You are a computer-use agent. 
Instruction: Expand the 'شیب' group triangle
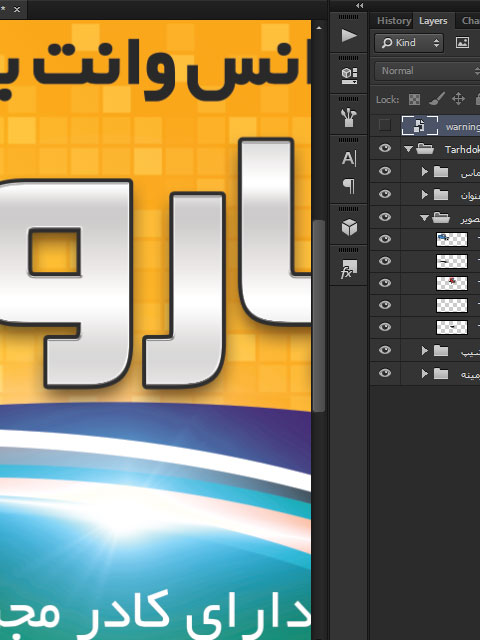[424, 351]
